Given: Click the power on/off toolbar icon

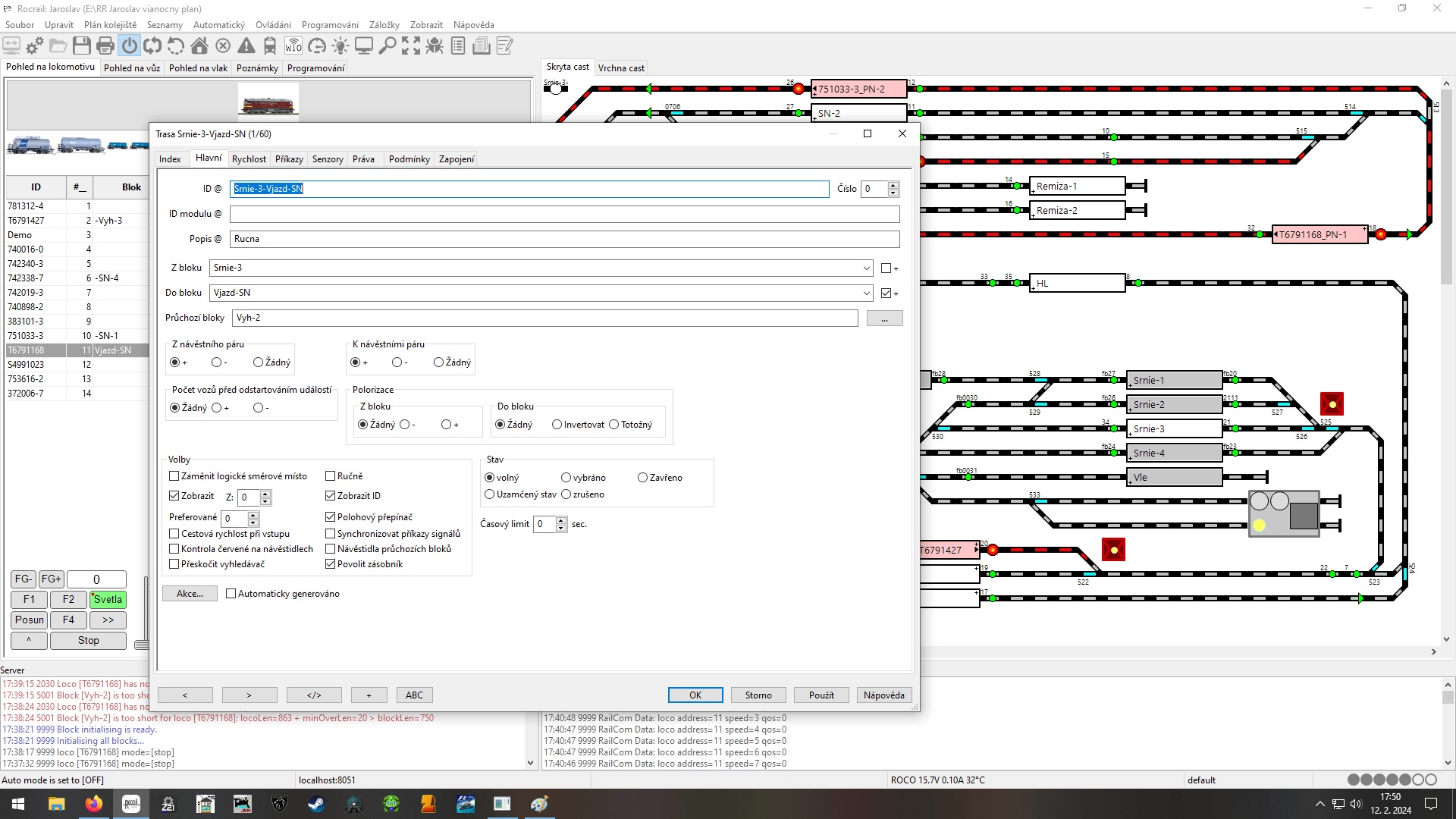Looking at the screenshot, I should click(x=130, y=46).
